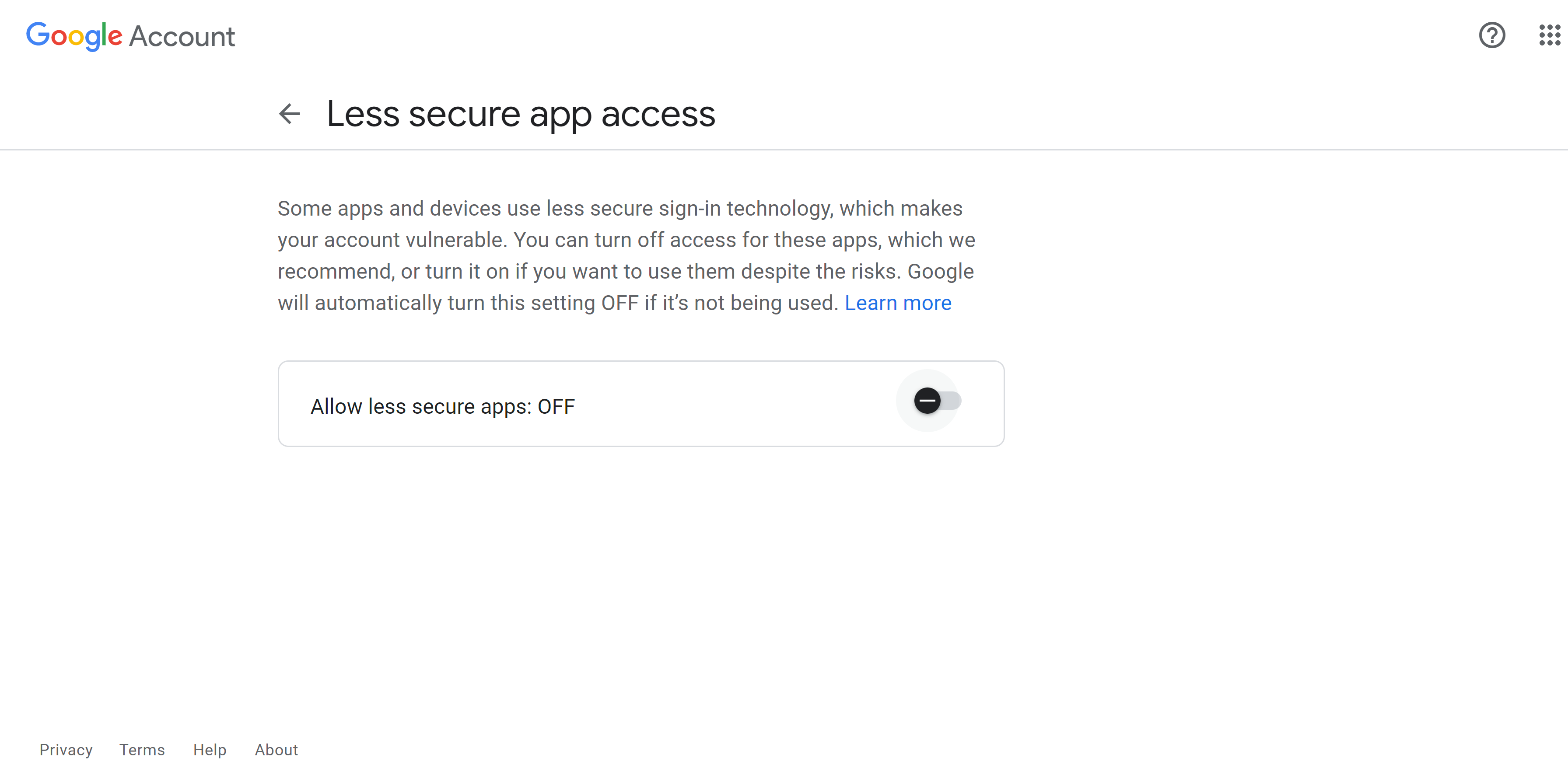Open the Terms footer link

[142, 750]
